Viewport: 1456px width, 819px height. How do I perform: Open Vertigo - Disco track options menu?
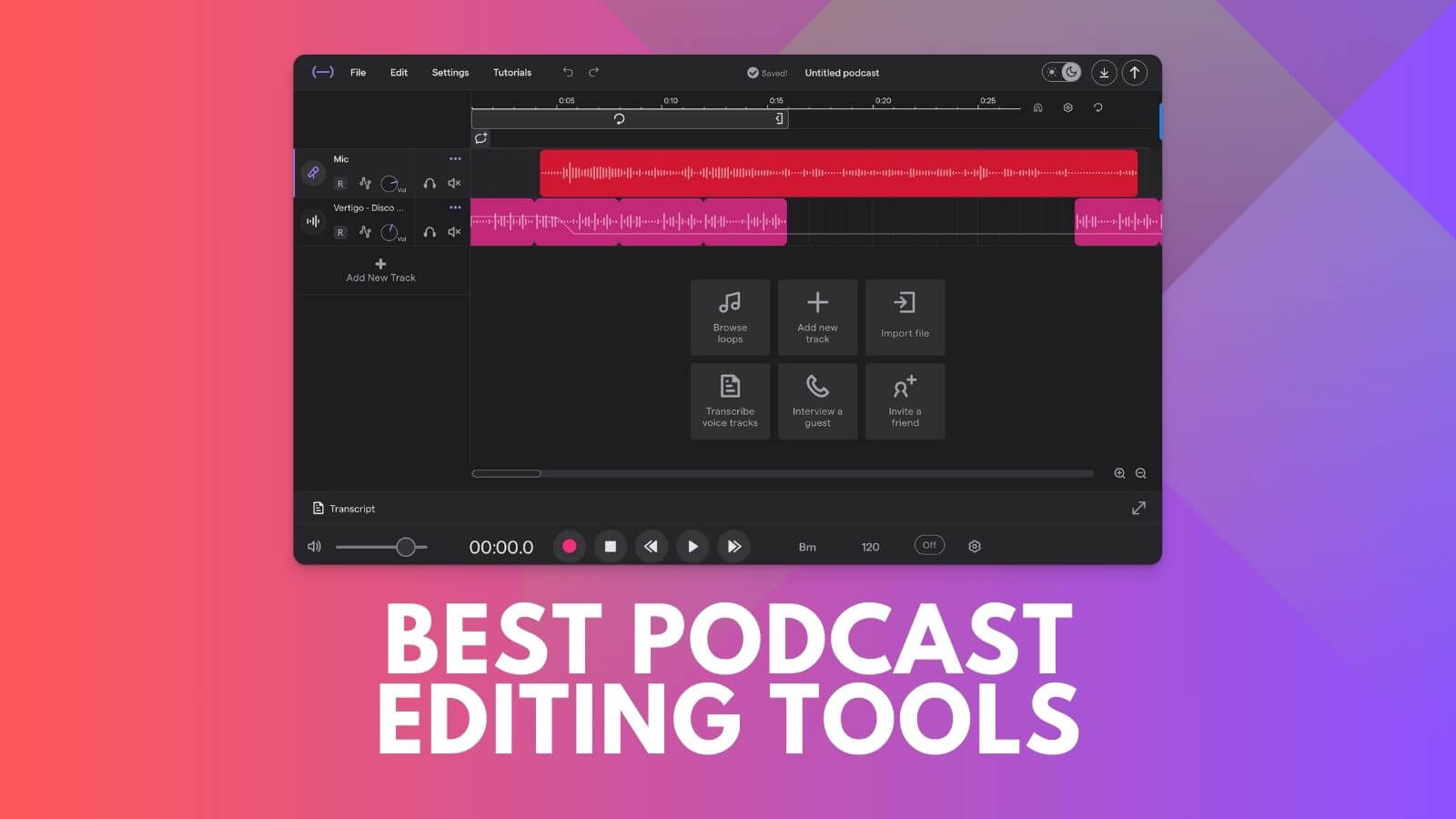coord(455,207)
